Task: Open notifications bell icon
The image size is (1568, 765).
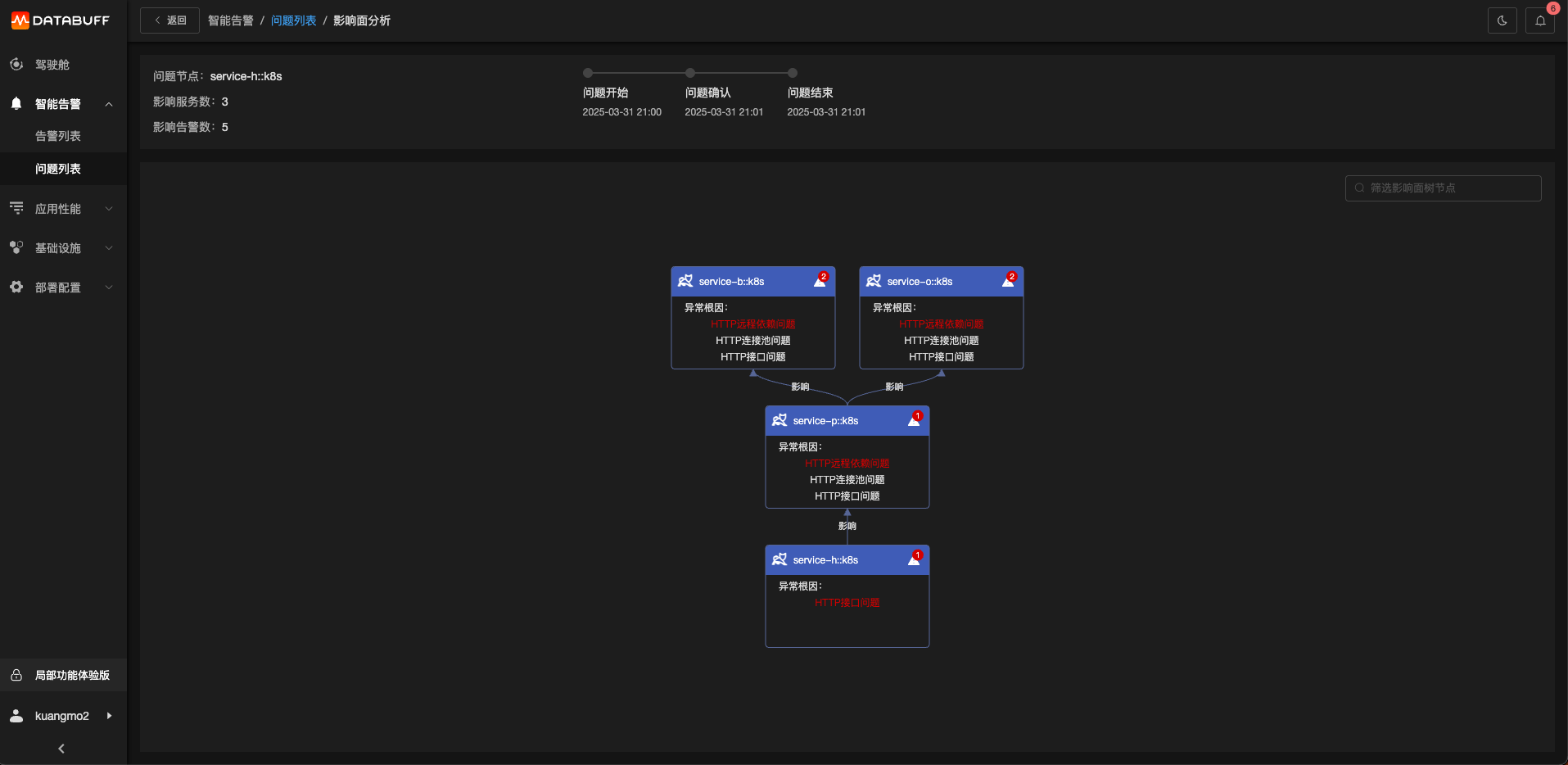Action: (1540, 20)
